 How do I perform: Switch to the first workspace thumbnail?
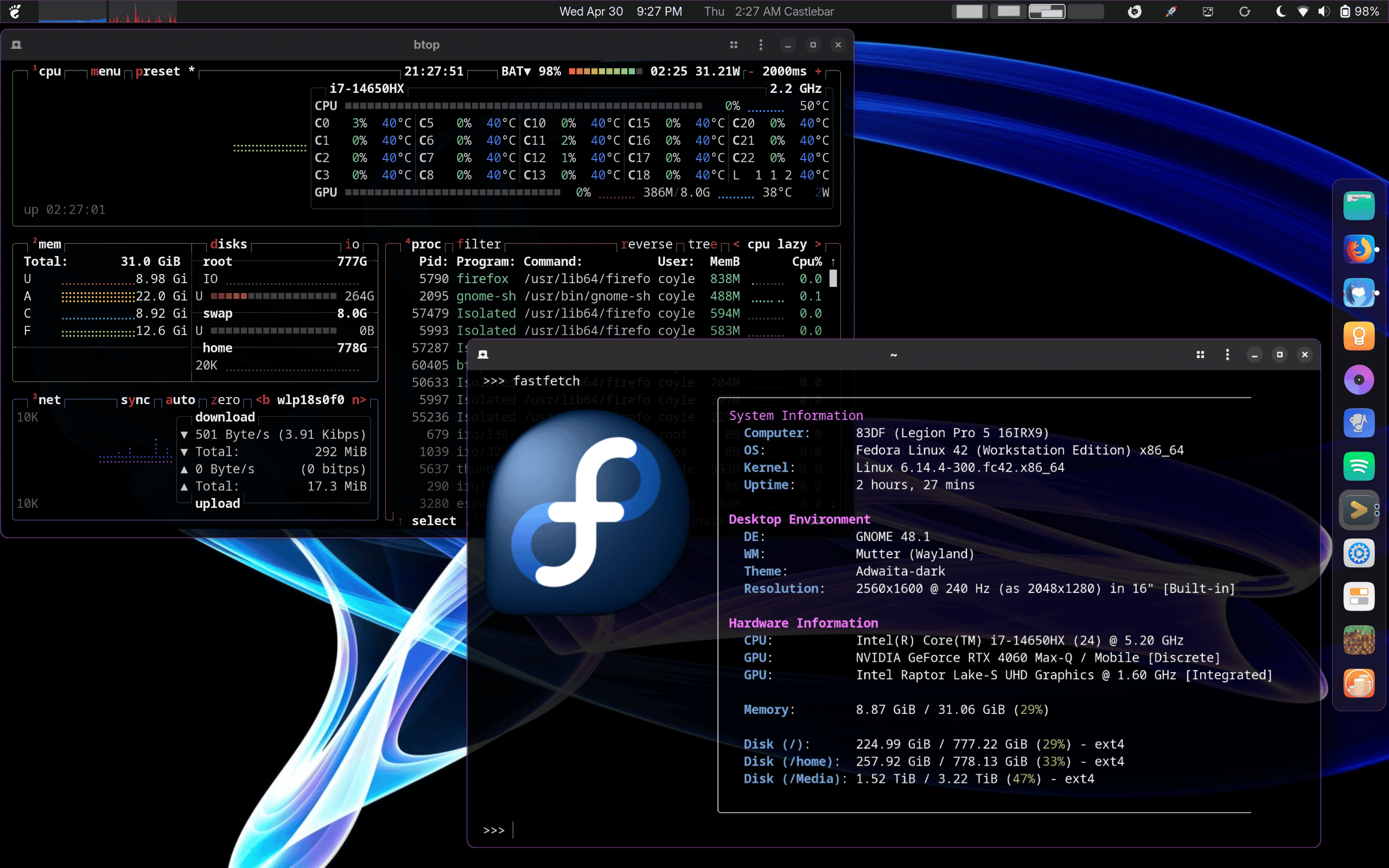tap(970, 11)
